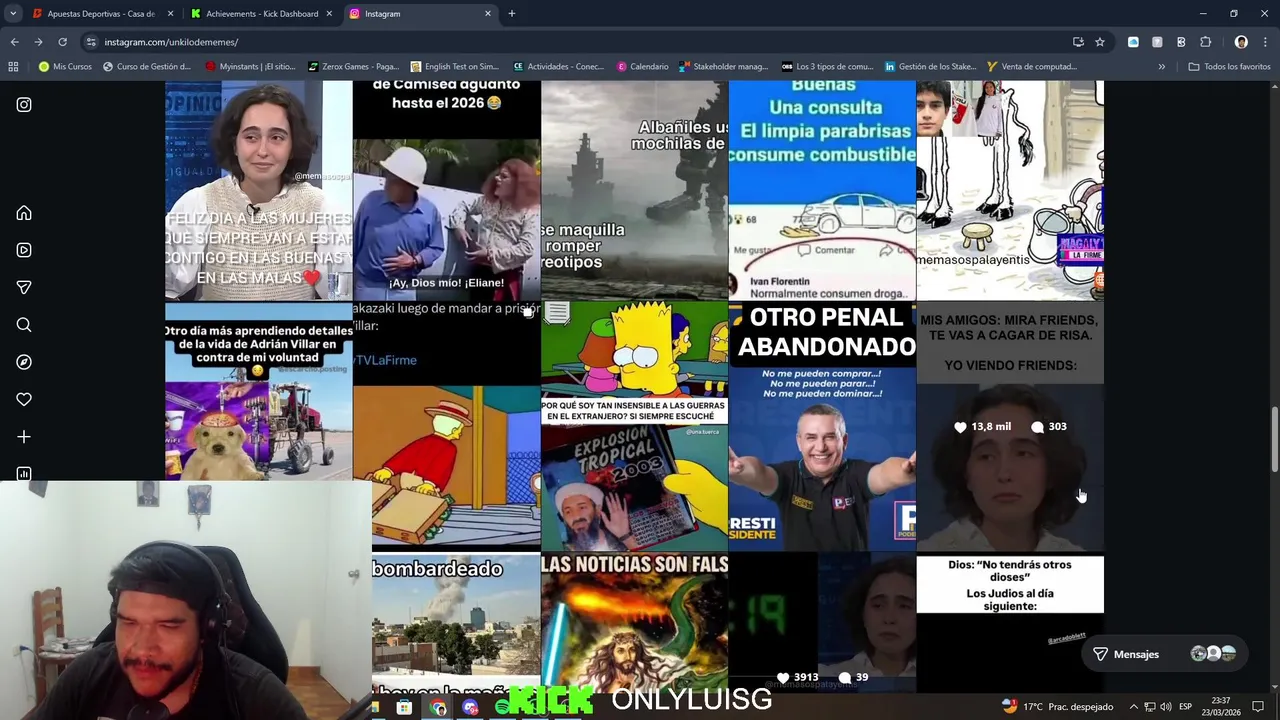This screenshot has width=1280, height=720.
Task: Open volume control in system tray
Action: coord(1166,707)
